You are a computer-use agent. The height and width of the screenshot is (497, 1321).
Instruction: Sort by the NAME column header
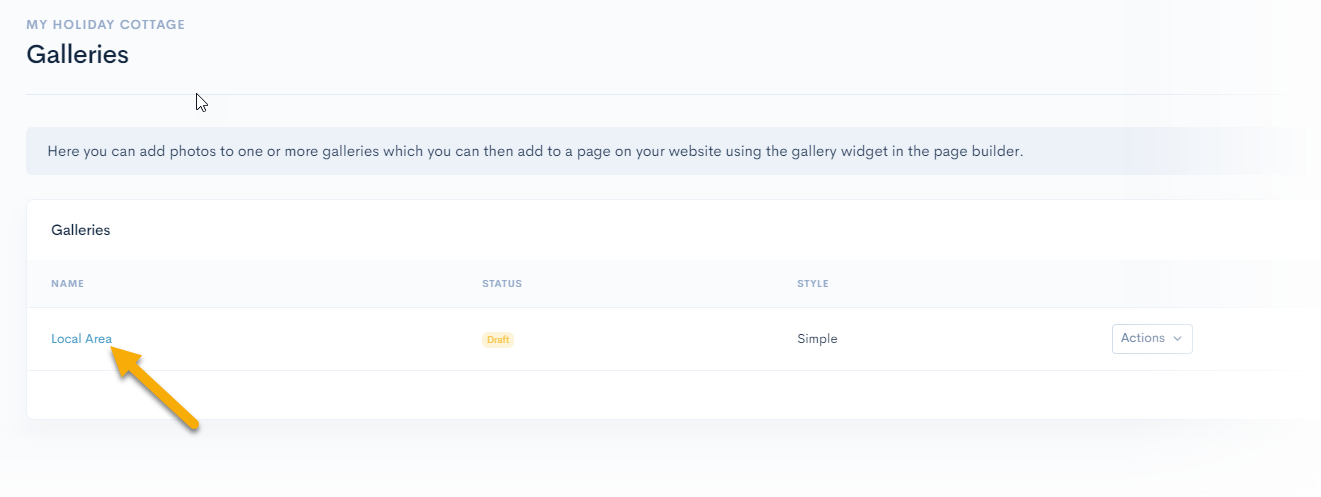(67, 284)
